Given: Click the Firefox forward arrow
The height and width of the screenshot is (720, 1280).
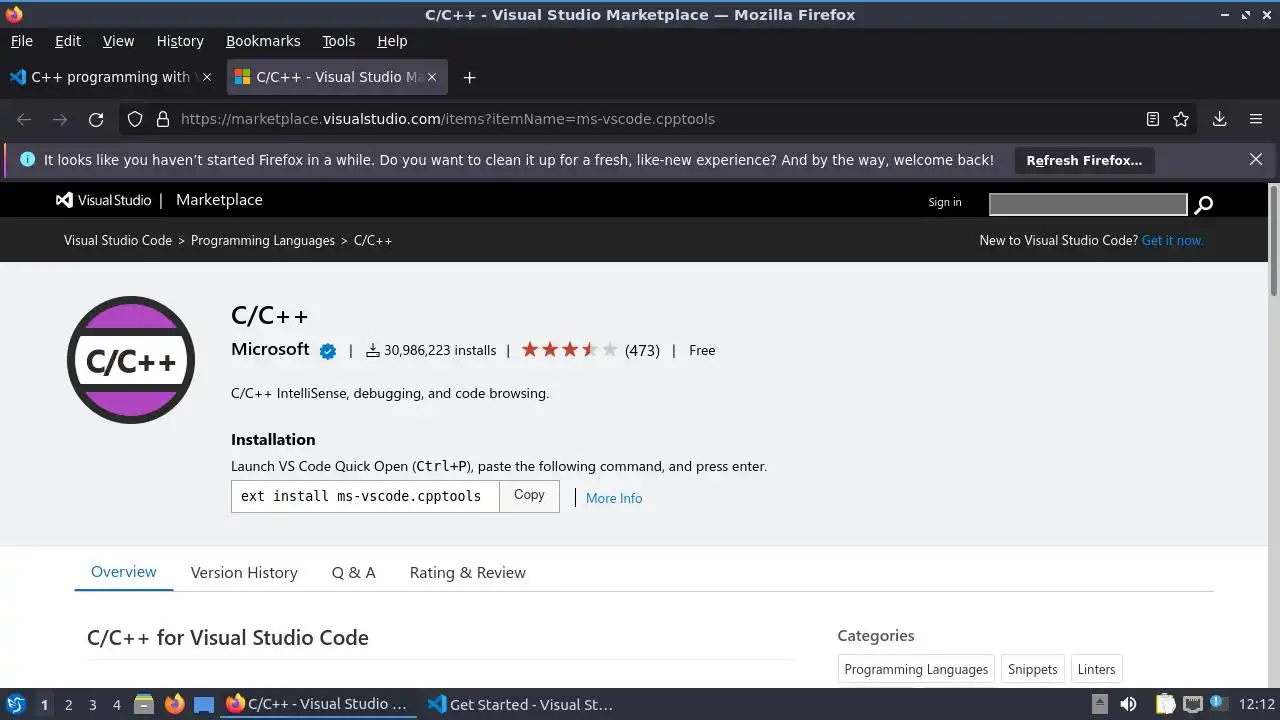Looking at the screenshot, I should point(60,119).
